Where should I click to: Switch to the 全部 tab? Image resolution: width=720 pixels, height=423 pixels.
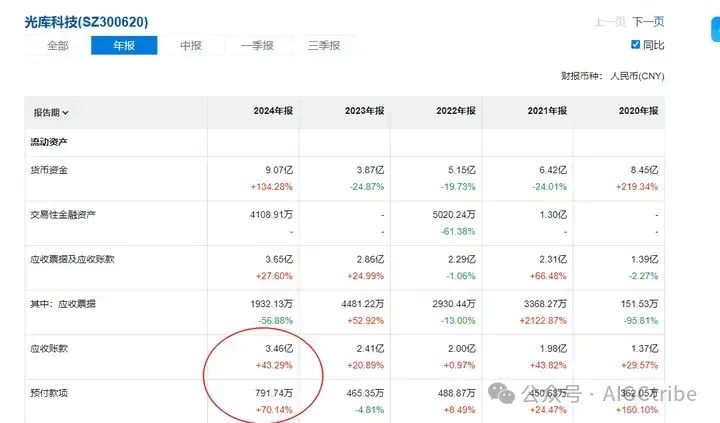[x=58, y=45]
